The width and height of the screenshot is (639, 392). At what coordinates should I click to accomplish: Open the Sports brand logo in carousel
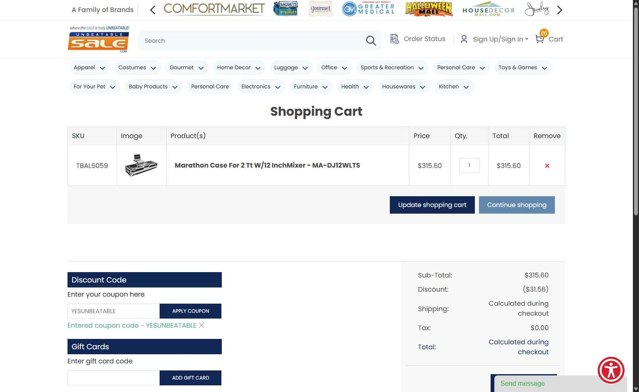pyautogui.click(x=285, y=9)
